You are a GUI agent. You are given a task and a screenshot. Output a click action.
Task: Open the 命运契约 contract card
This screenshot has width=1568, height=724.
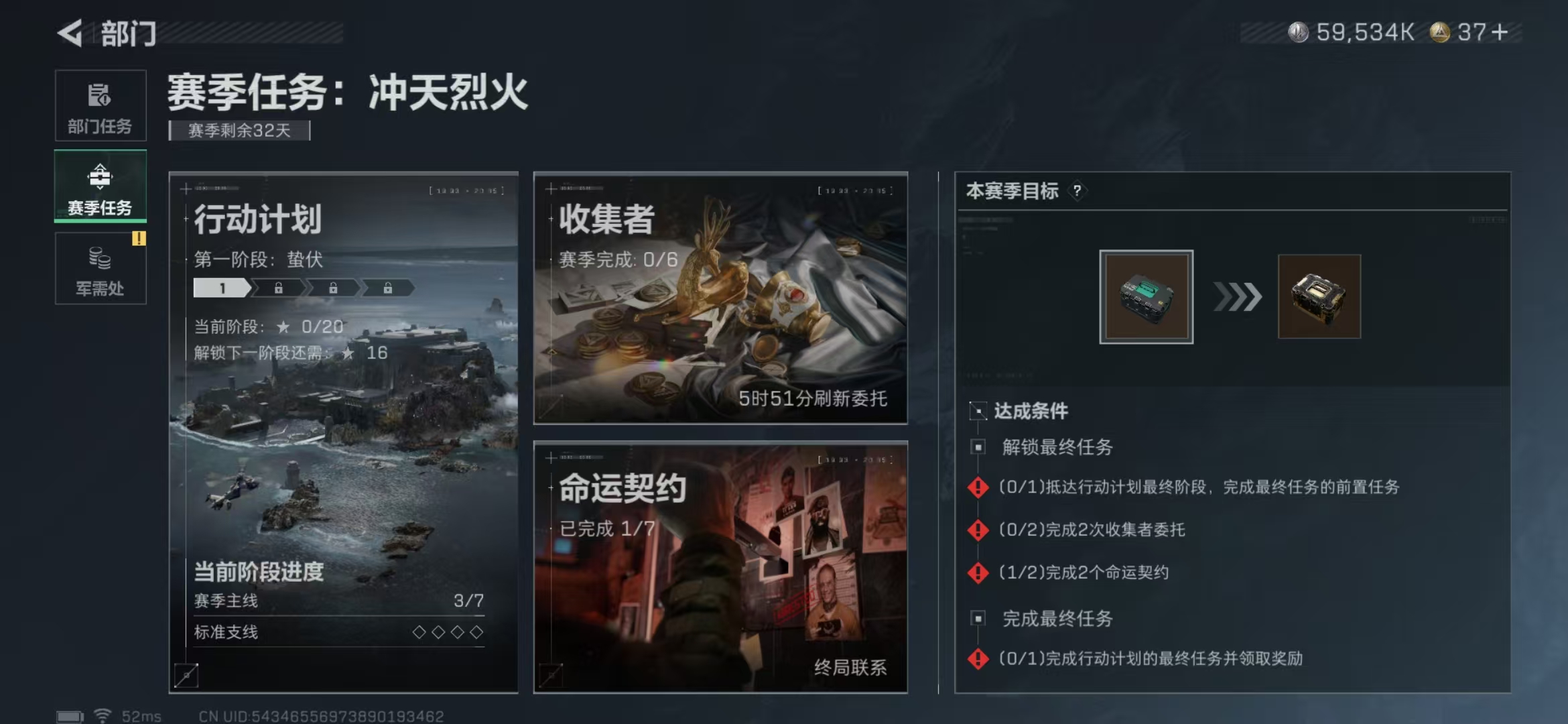coord(720,567)
